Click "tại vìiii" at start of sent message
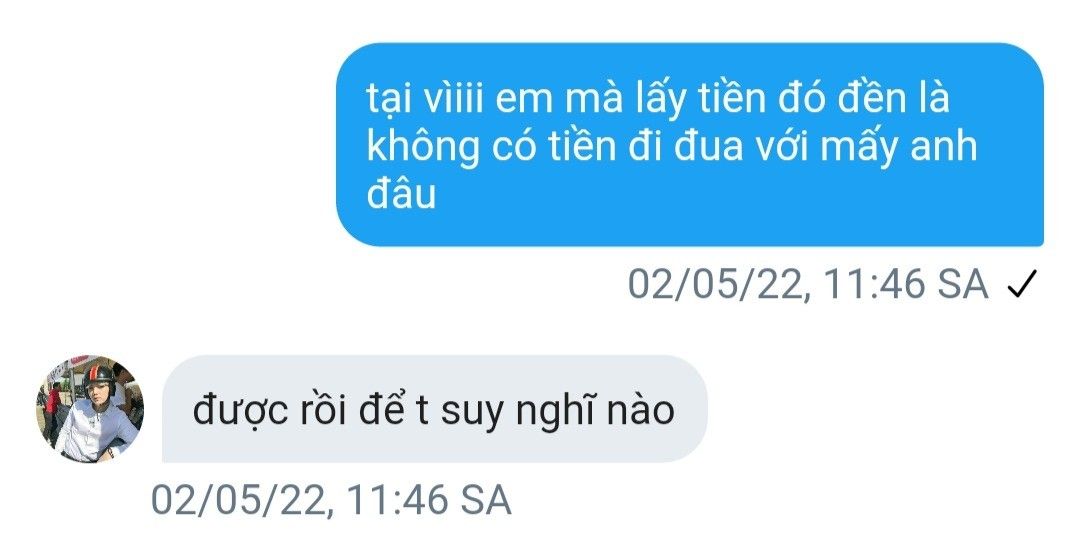The height and width of the screenshot is (533, 1080). tap(426, 101)
